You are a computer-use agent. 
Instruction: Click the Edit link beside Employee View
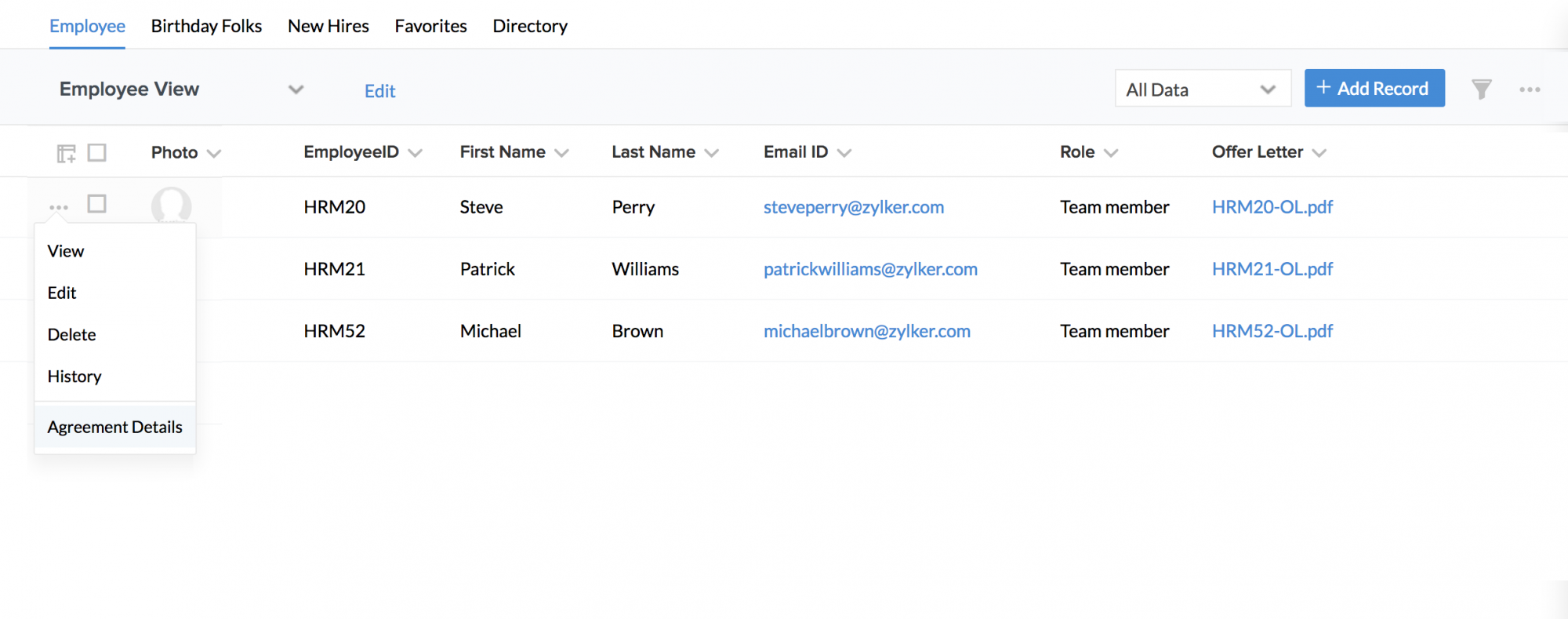[379, 91]
